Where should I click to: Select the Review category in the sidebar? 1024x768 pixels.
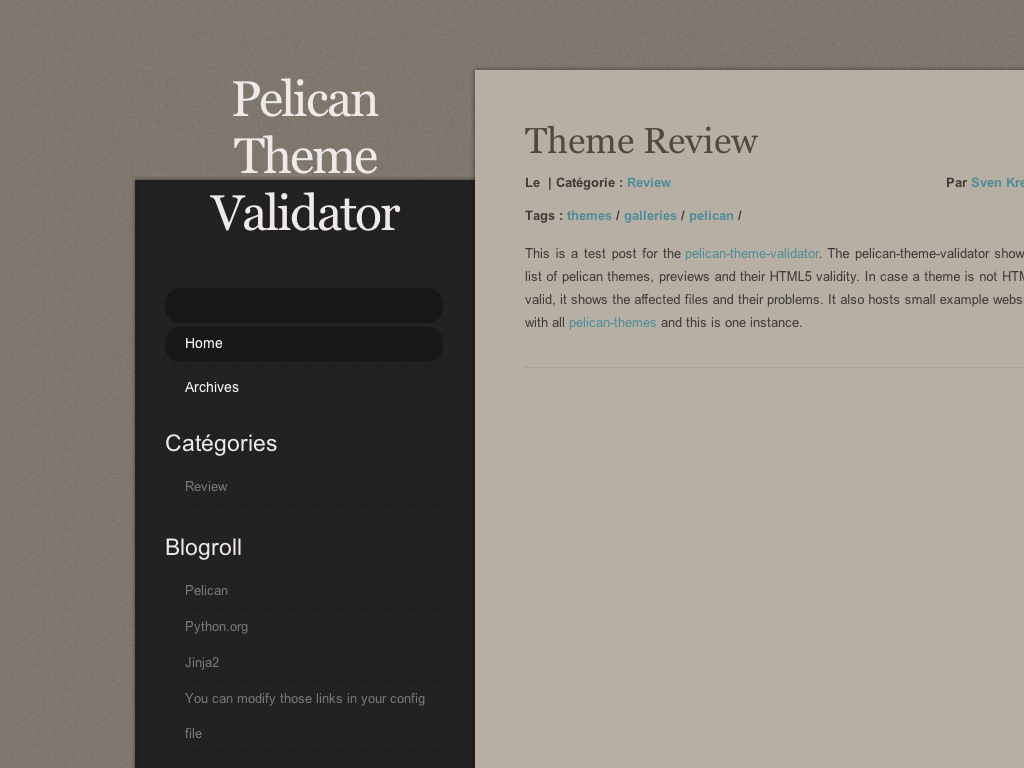[206, 486]
